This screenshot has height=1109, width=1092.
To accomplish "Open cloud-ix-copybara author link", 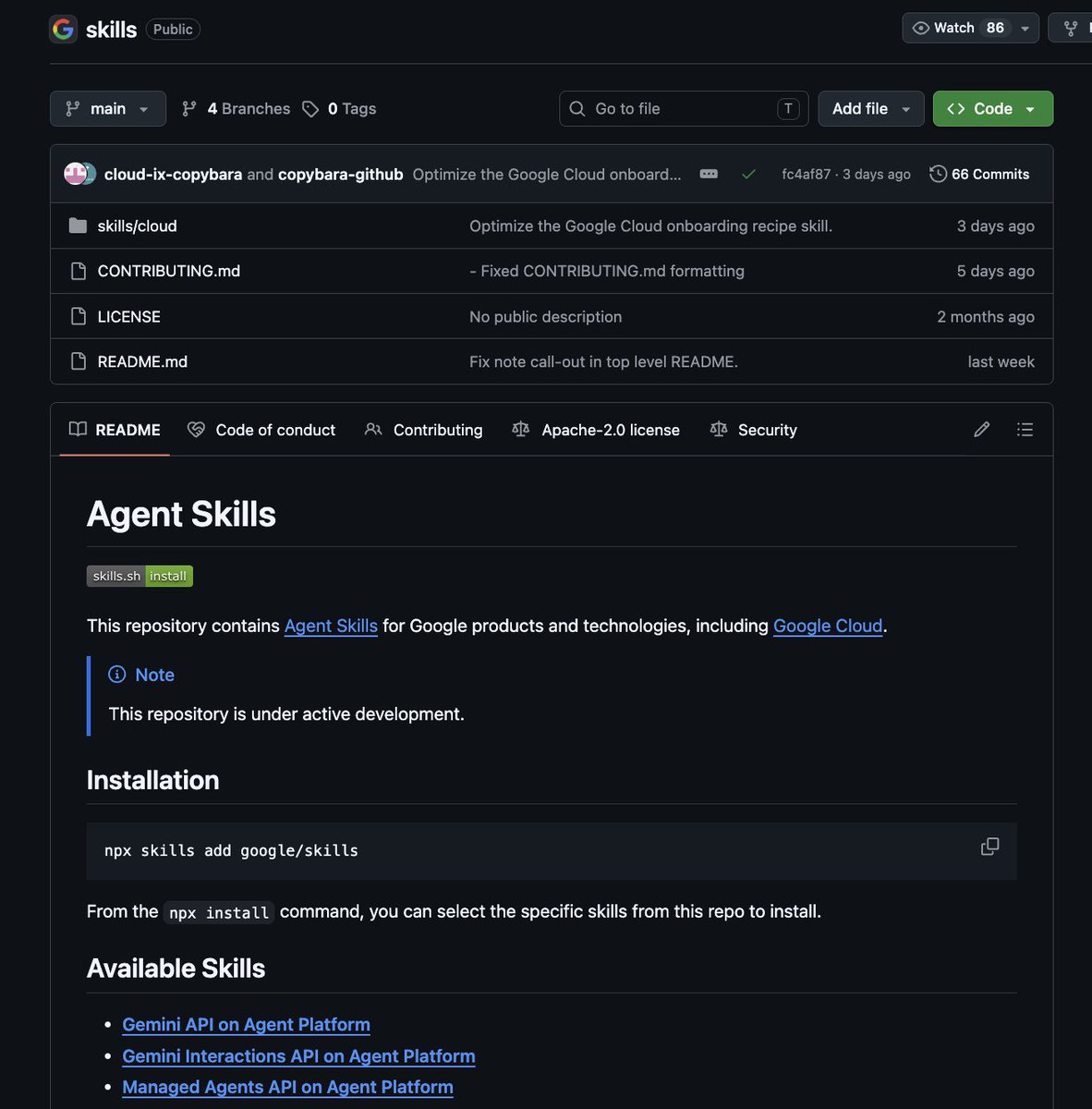I will [173, 174].
